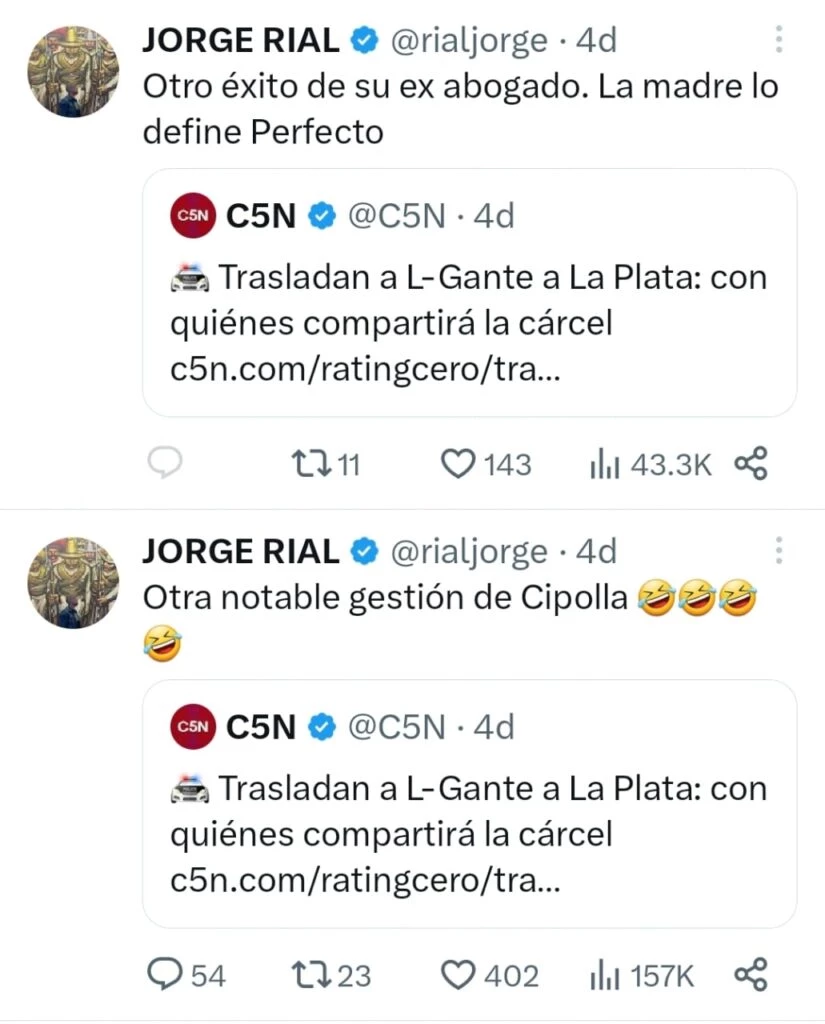Retweet the Cipolla tweet with 23 retweets
Viewport: 825px width, 1024px height.
tap(304, 975)
